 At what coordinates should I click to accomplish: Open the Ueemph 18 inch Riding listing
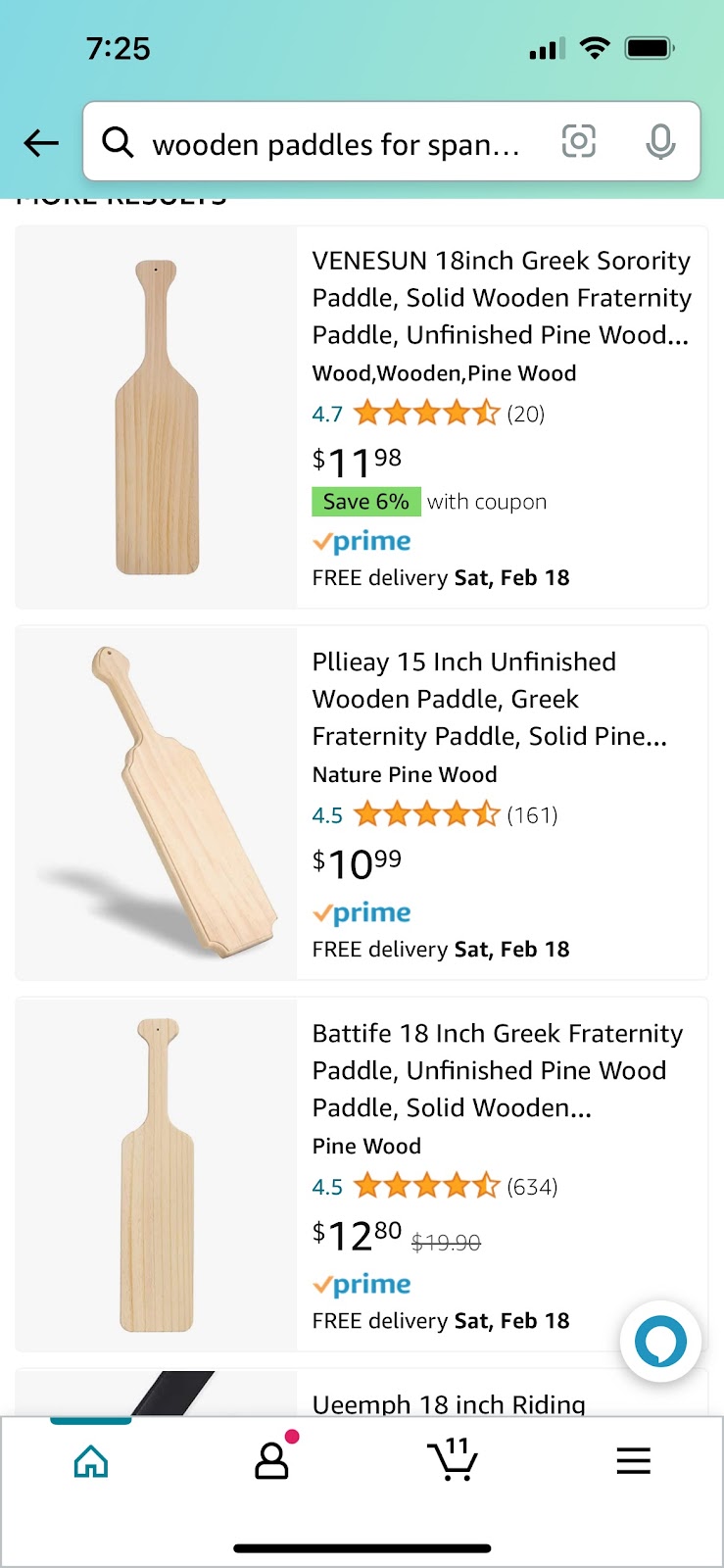coord(449,1403)
